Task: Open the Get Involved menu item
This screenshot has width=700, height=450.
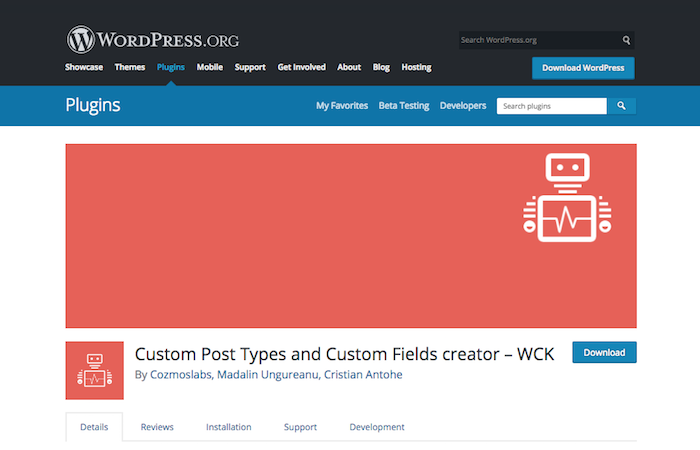Action: (x=301, y=67)
